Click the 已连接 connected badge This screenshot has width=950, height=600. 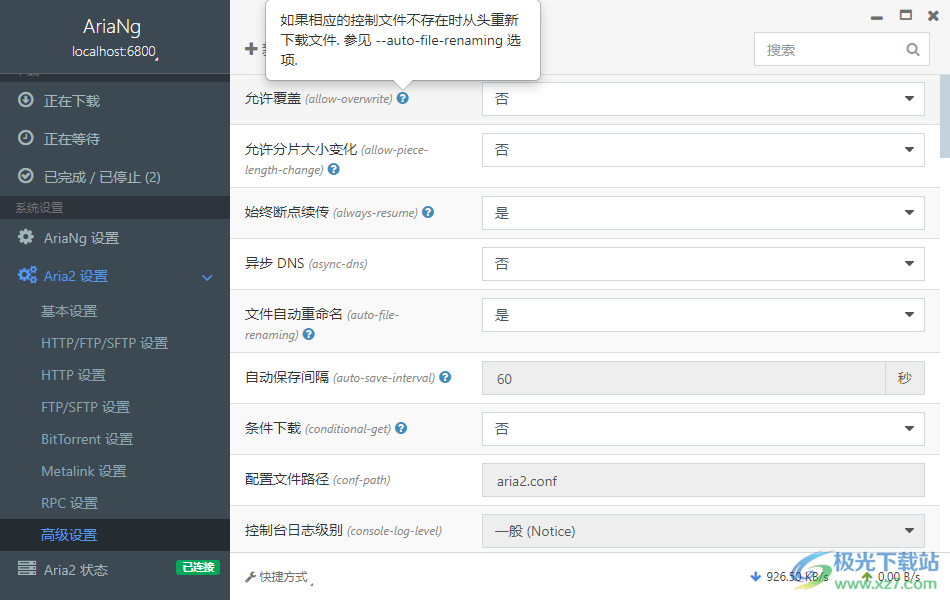(x=198, y=567)
